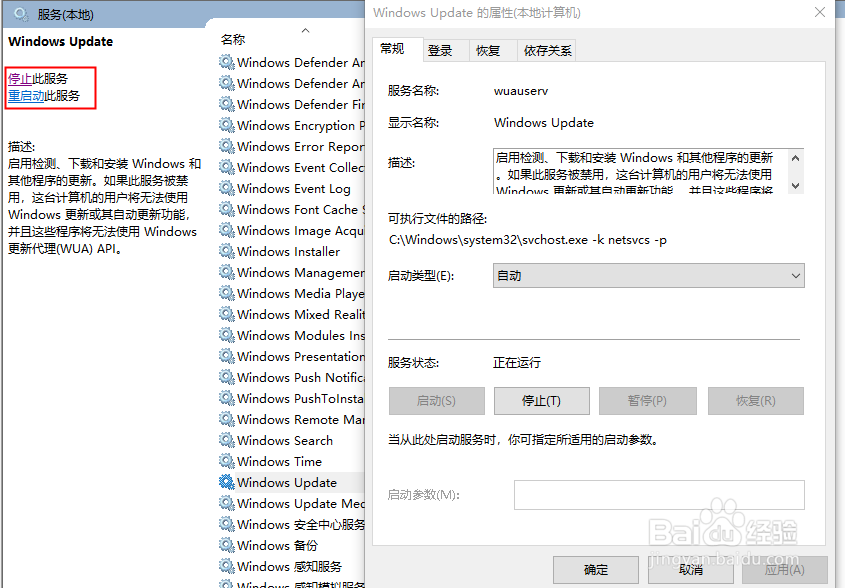Image resolution: width=845 pixels, height=588 pixels.
Task: Click the 停止此服务 link
Action: tap(34, 78)
